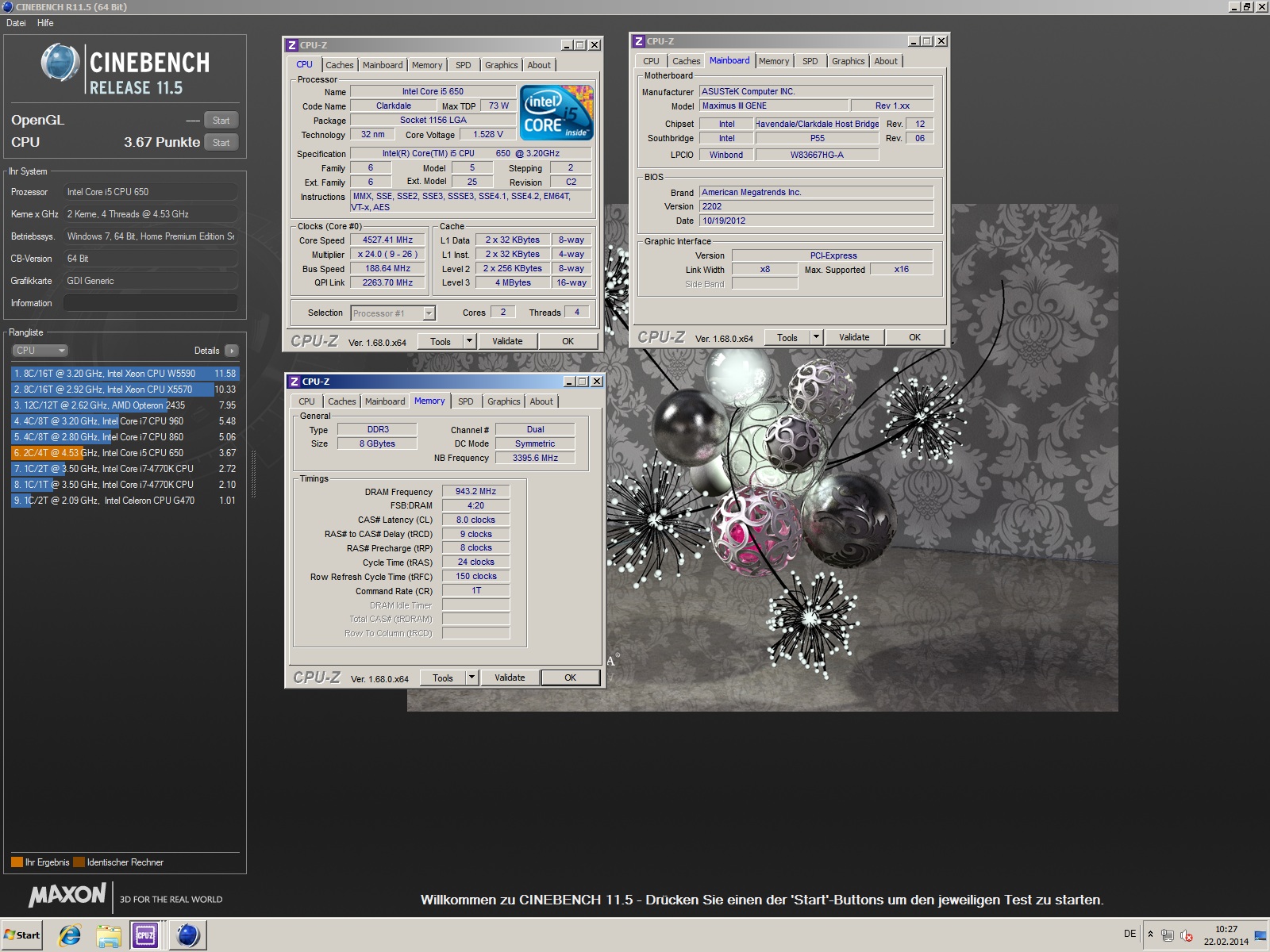The image size is (1270, 952).
Task: Click CPU-Z title icon in Memory window
Action: (x=294, y=382)
